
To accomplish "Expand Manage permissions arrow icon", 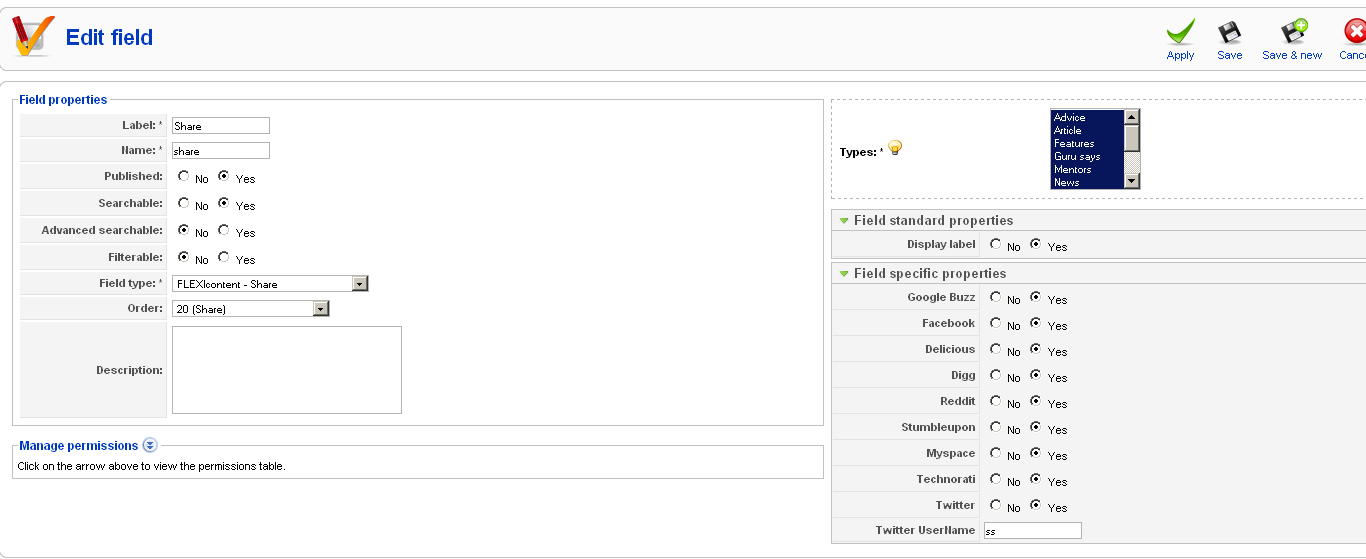I will 150,446.
